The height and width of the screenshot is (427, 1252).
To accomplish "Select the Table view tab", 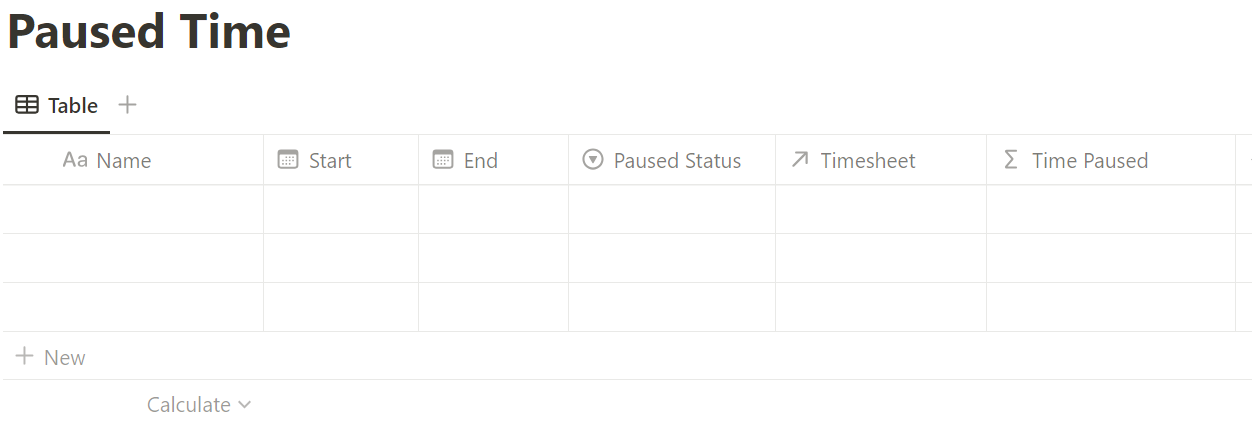I will pyautogui.click(x=57, y=105).
